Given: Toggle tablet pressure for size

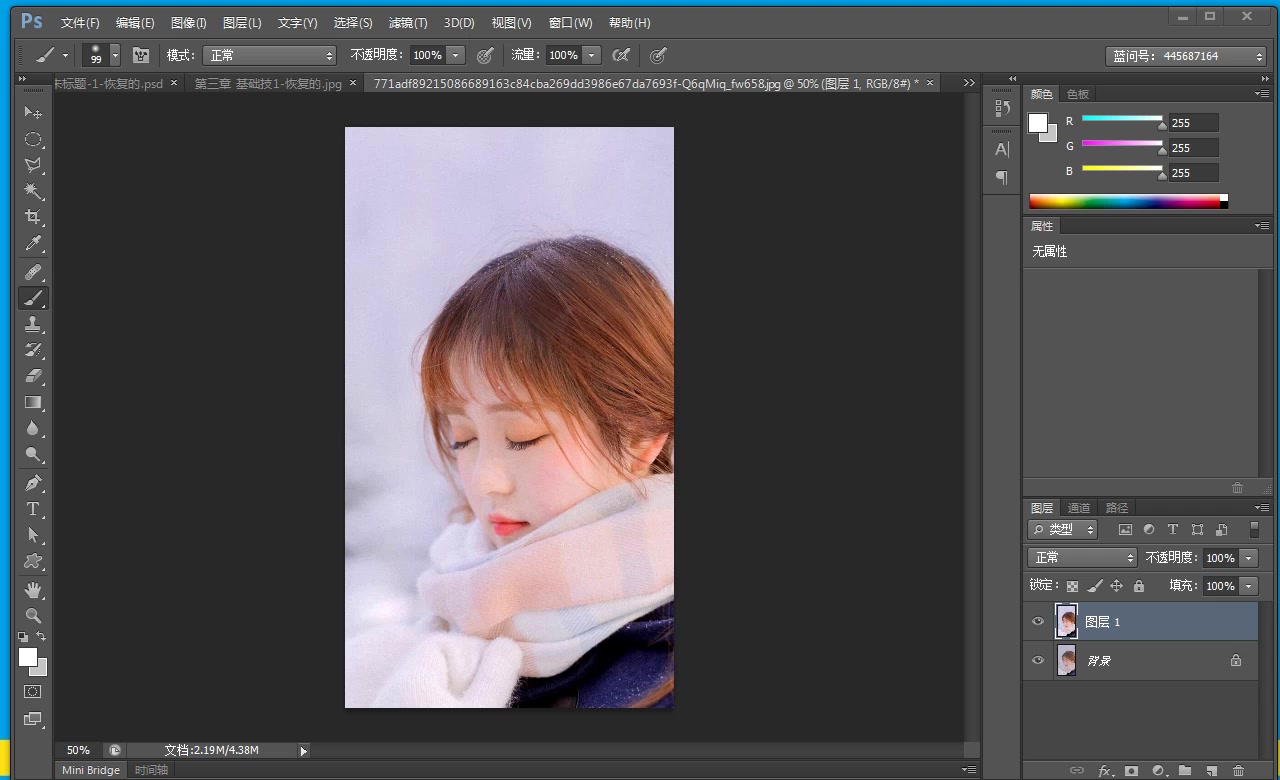Looking at the screenshot, I should [x=658, y=56].
